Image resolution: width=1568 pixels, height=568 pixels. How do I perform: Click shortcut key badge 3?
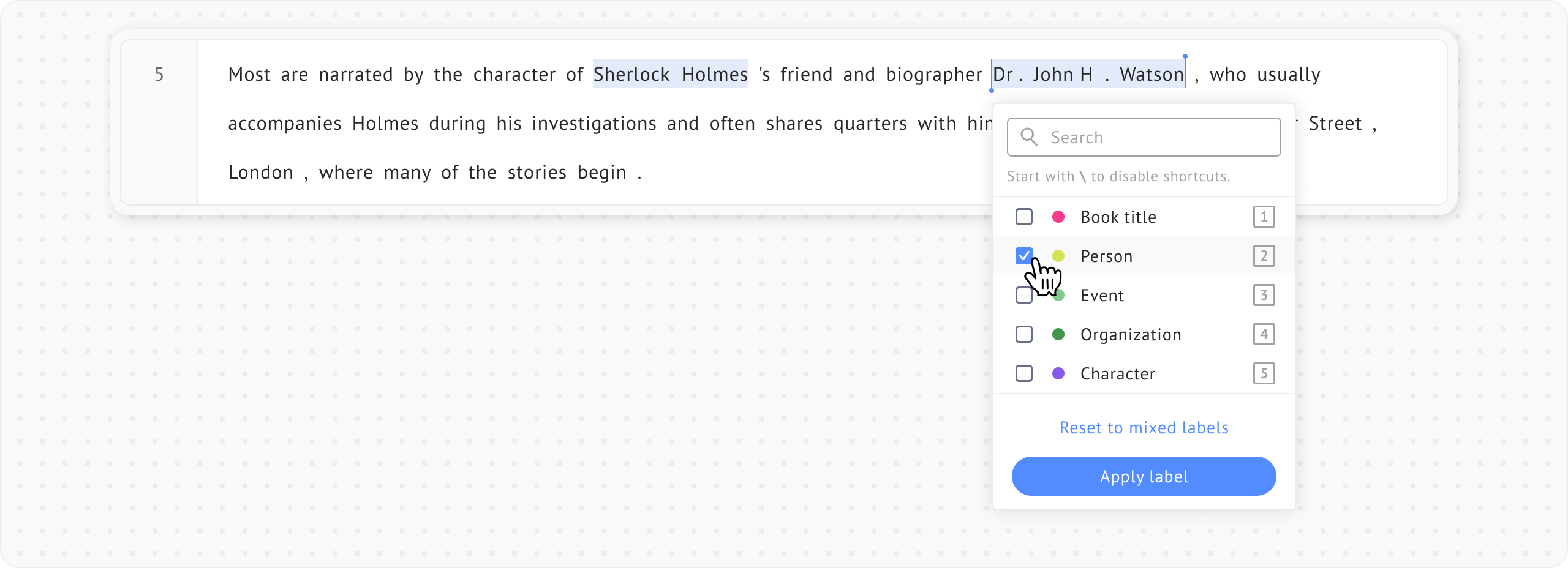tap(1264, 295)
